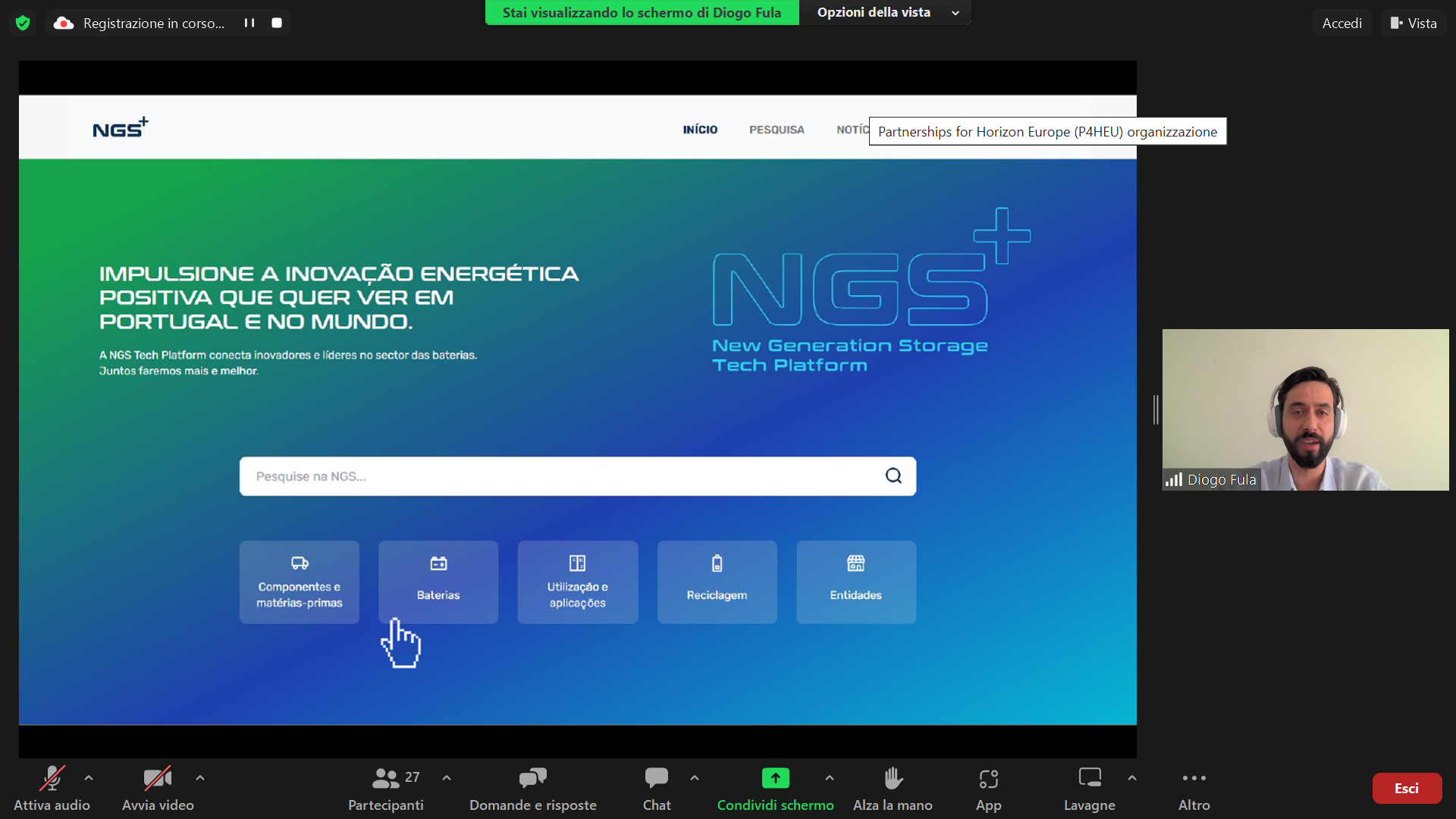Screen dimensions: 1456x819
Task: Expand the caret next to Chat
Action: click(x=695, y=778)
